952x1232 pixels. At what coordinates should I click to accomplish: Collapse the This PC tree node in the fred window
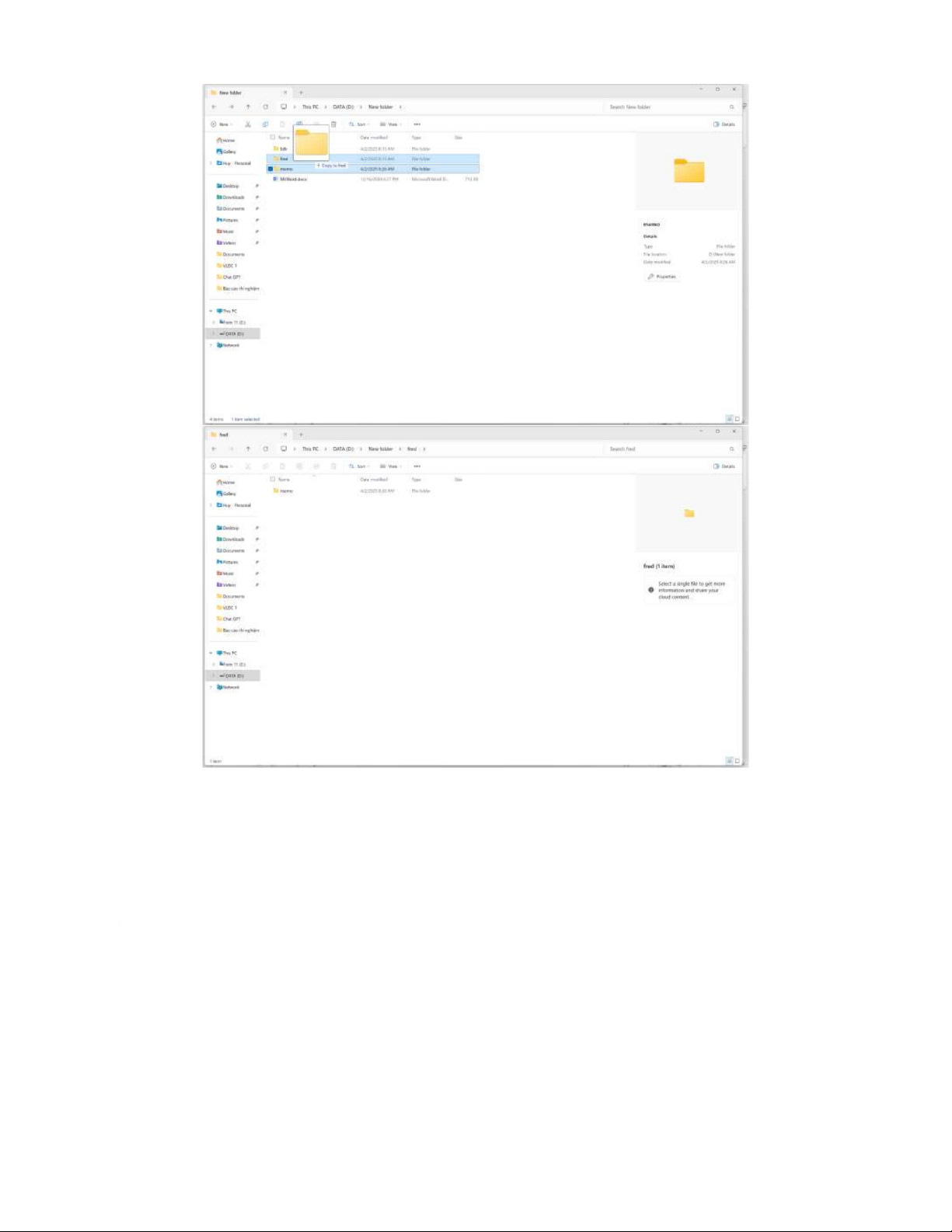(x=211, y=653)
